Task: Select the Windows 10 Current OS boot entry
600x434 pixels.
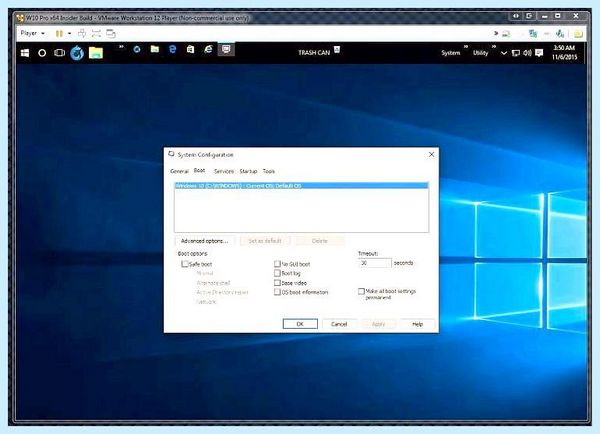Action: 301,186
